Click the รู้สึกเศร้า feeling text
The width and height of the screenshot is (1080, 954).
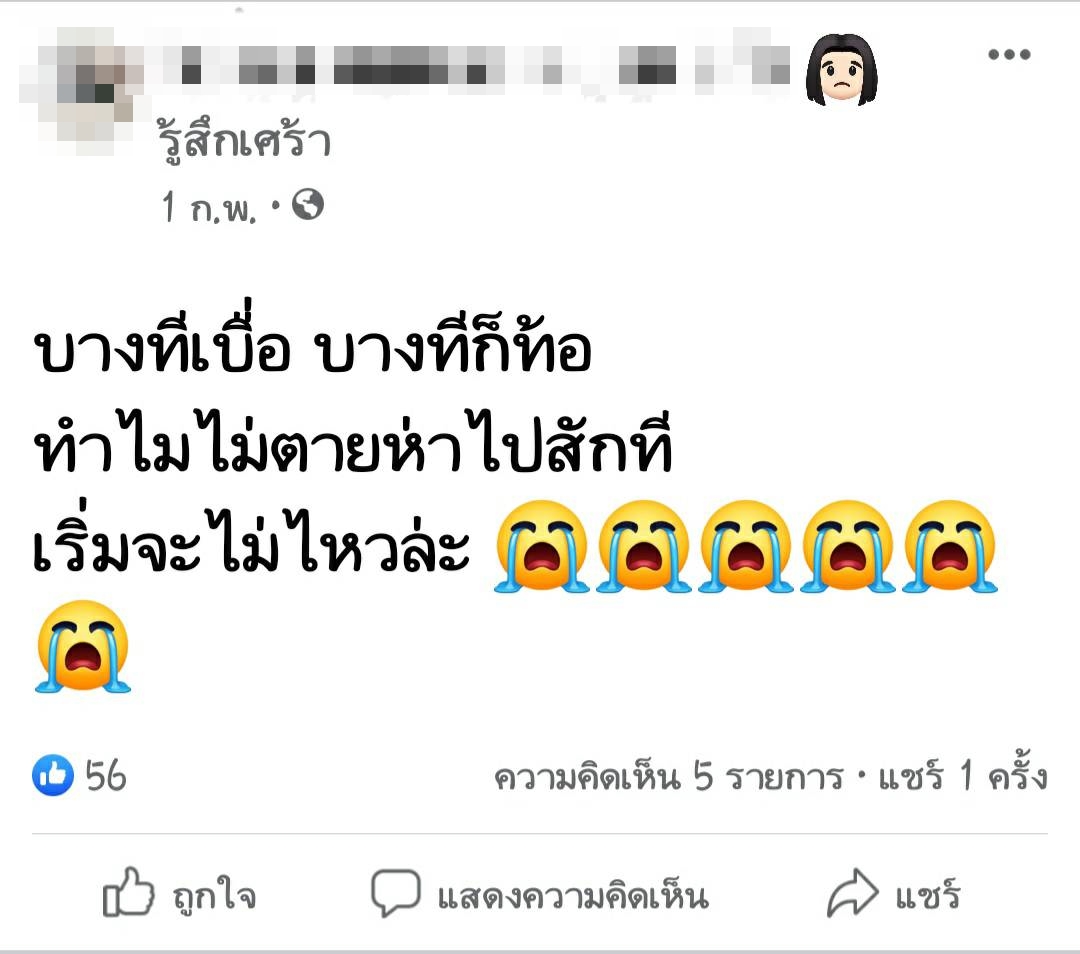click(x=245, y=141)
